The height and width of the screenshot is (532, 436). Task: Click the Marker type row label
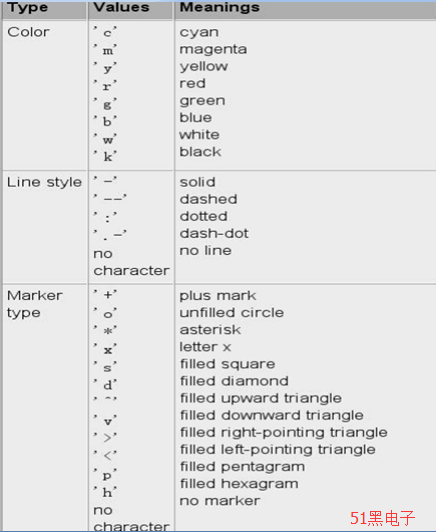click(35, 304)
